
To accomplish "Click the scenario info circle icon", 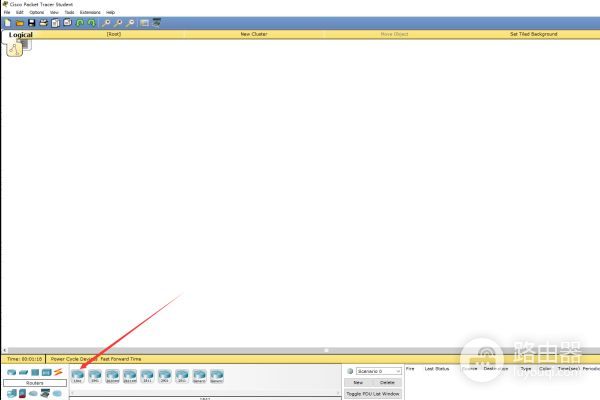I will coord(350,371).
